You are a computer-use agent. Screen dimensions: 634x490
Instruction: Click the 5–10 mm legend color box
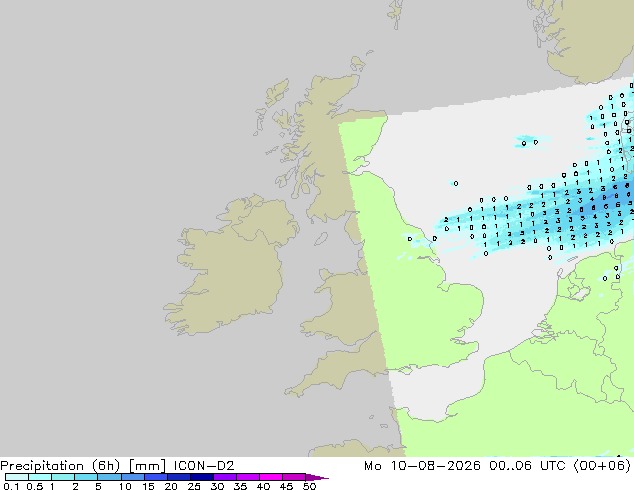point(109,477)
